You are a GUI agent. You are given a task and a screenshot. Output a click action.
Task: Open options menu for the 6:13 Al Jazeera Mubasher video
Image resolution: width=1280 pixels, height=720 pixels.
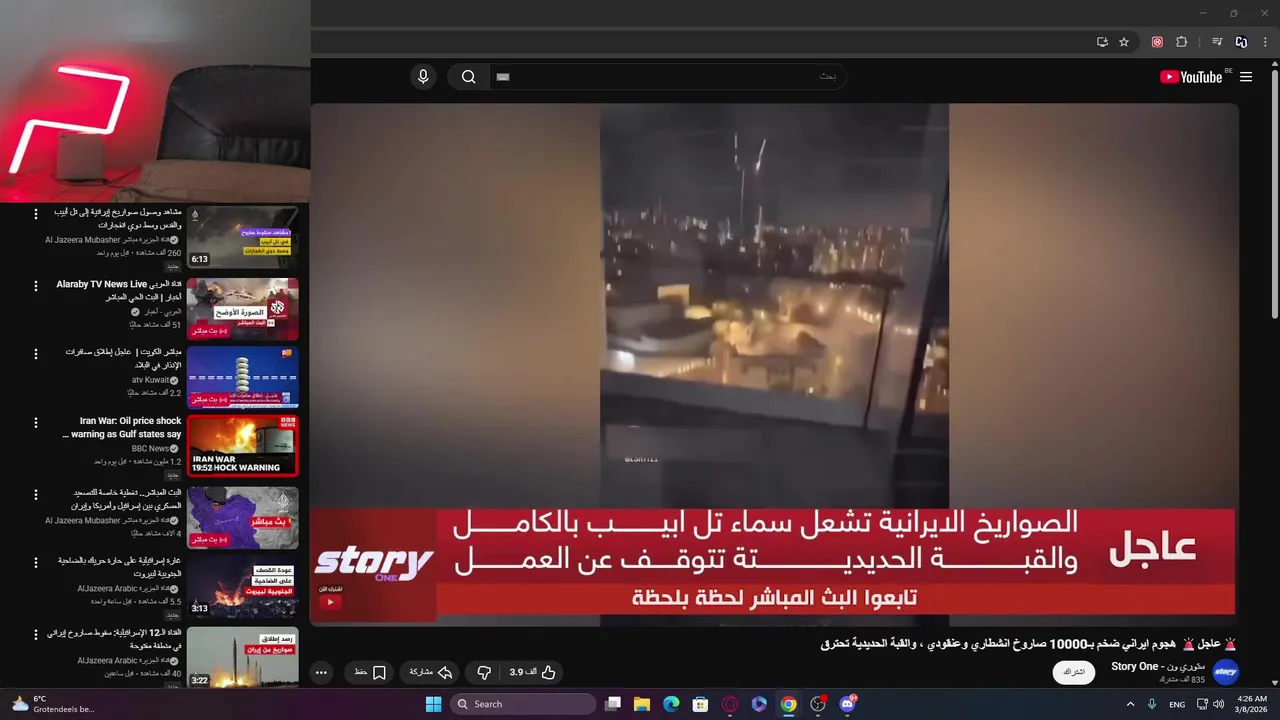pyautogui.click(x=36, y=214)
